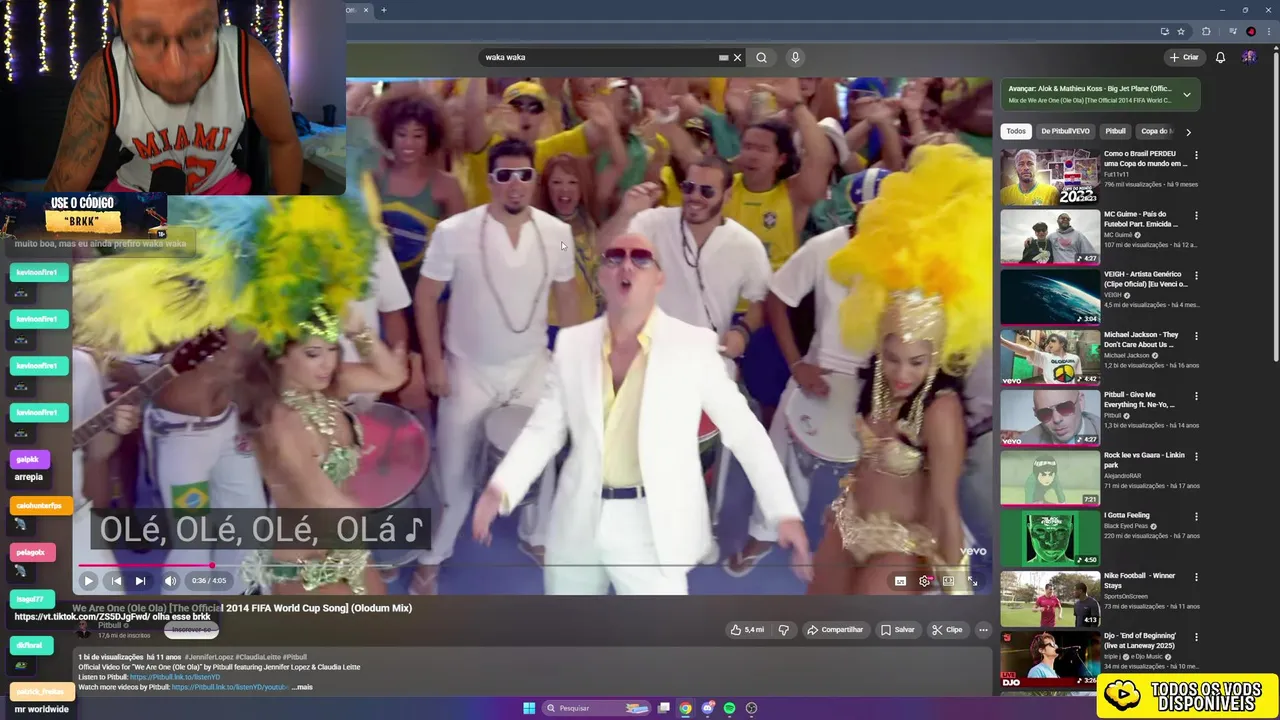Click the #JenniferLopez hashtag

(208, 657)
